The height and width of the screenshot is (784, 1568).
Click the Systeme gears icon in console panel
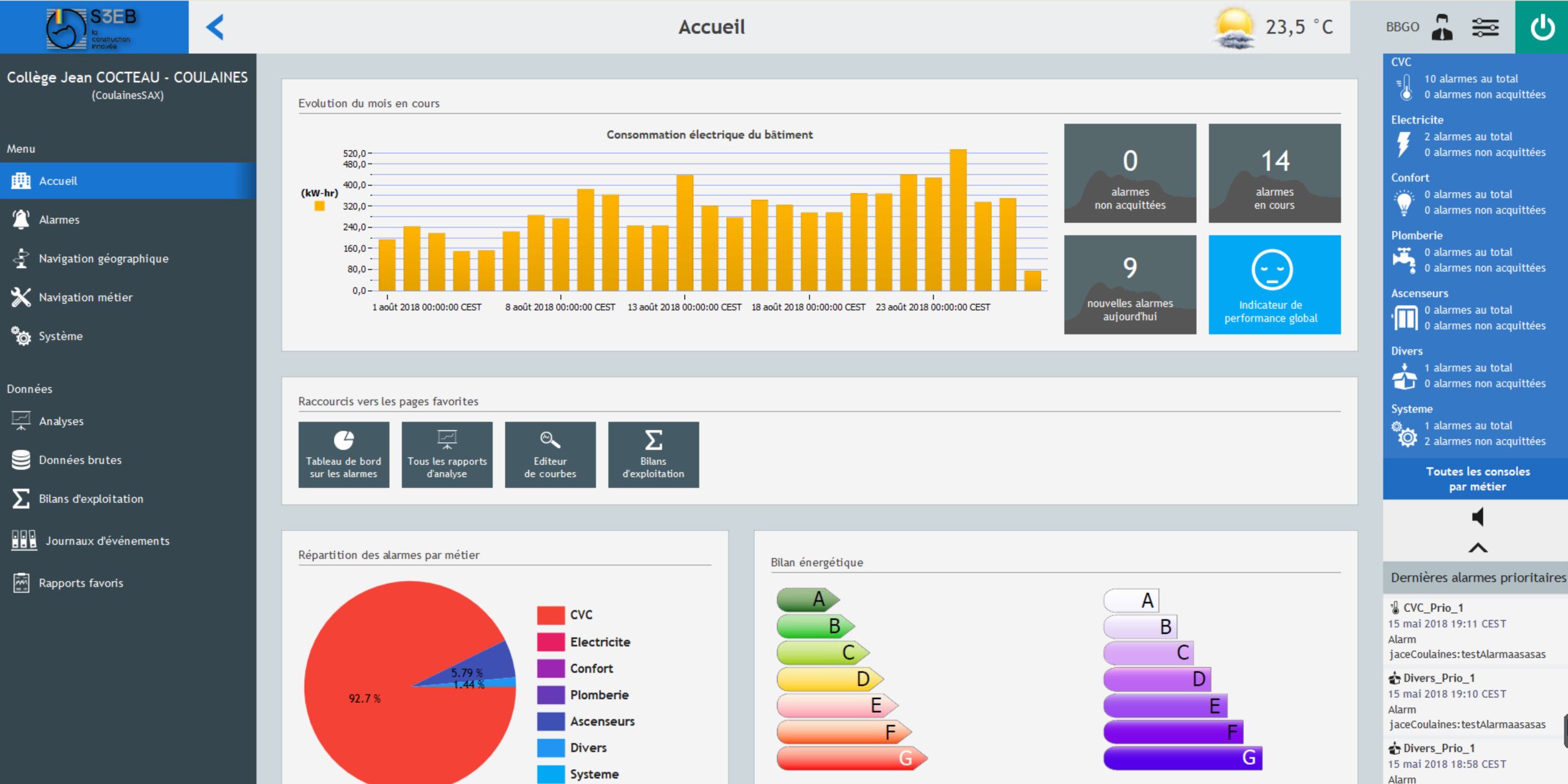tap(1404, 433)
